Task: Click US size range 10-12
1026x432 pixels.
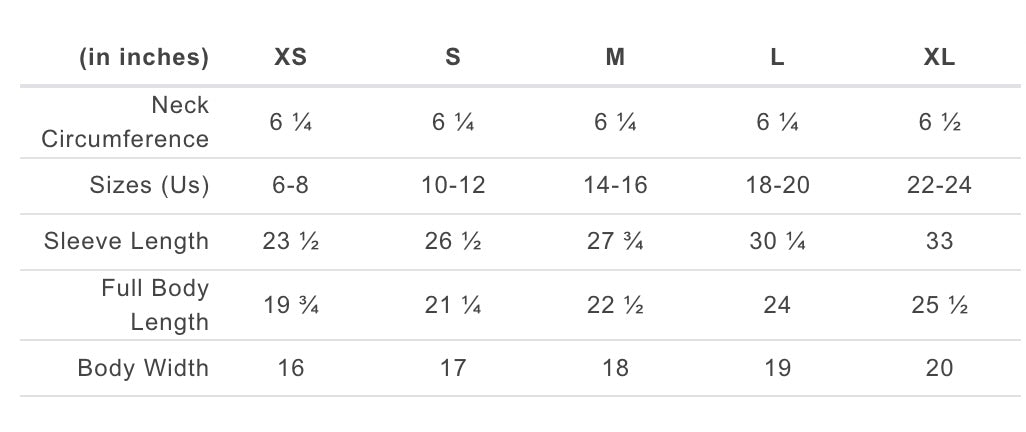Action: pos(453,185)
